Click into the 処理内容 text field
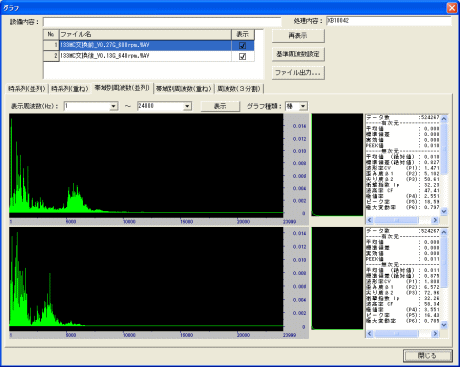460x367 pixels. (x=389, y=21)
